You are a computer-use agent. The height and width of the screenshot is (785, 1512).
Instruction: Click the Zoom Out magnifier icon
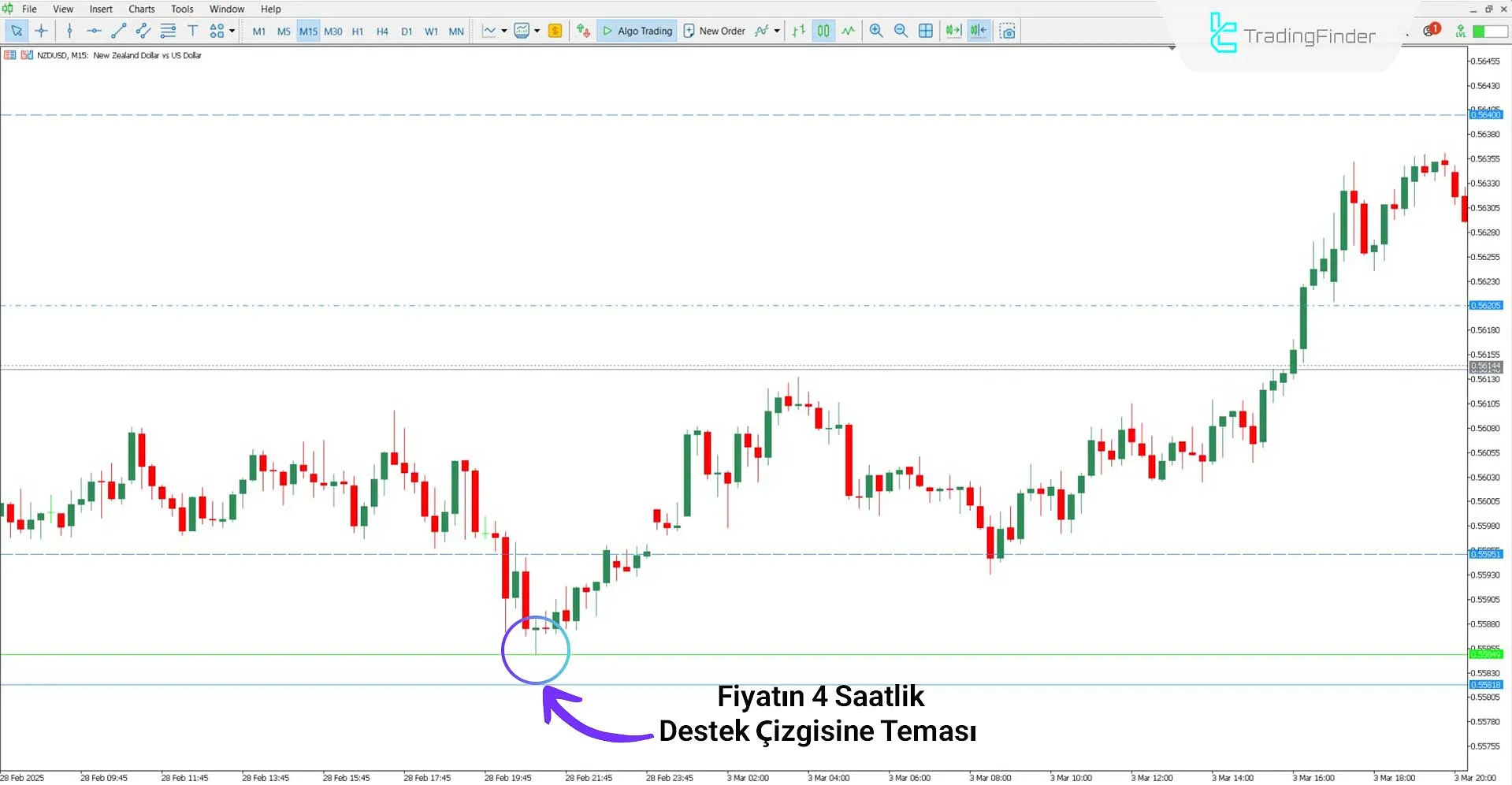tap(901, 31)
